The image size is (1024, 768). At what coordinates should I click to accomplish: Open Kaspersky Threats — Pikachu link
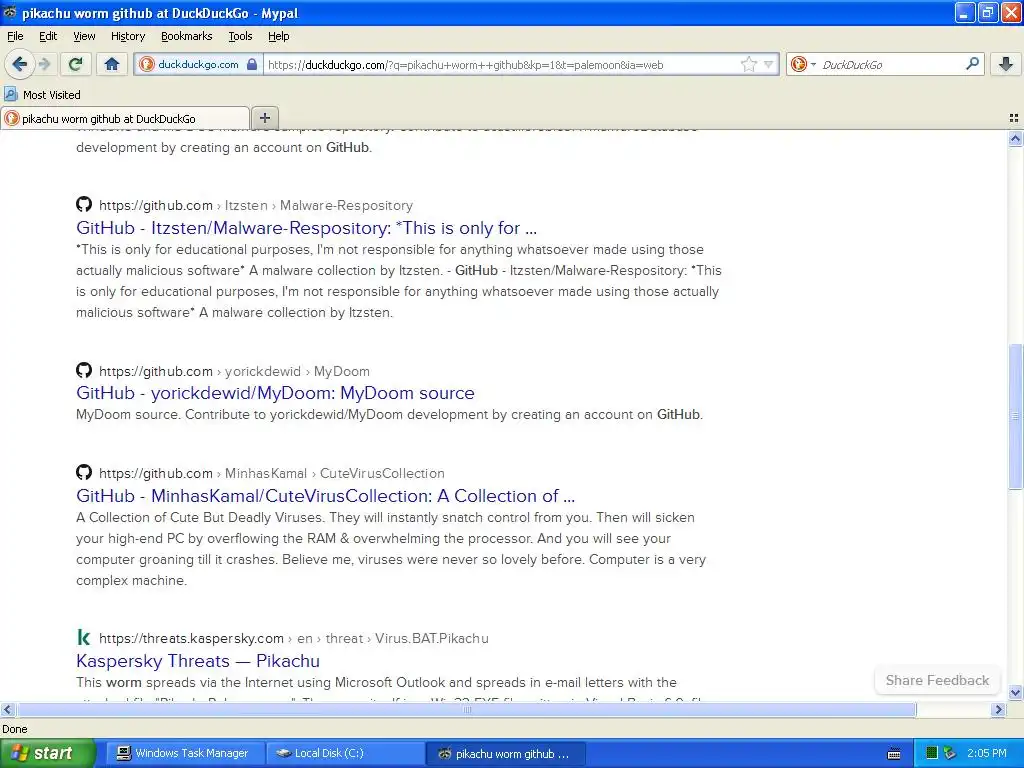pyautogui.click(x=198, y=661)
